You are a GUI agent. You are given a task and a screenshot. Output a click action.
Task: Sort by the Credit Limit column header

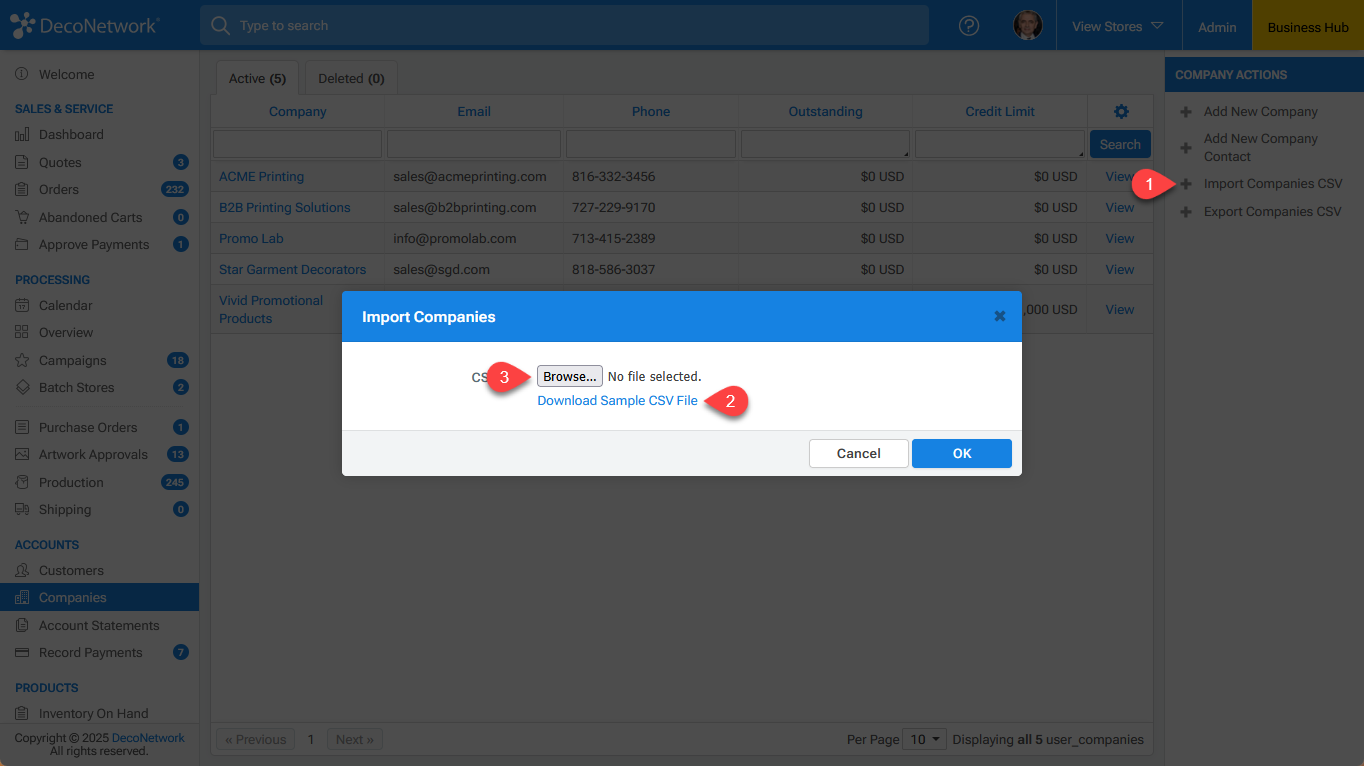1000,112
